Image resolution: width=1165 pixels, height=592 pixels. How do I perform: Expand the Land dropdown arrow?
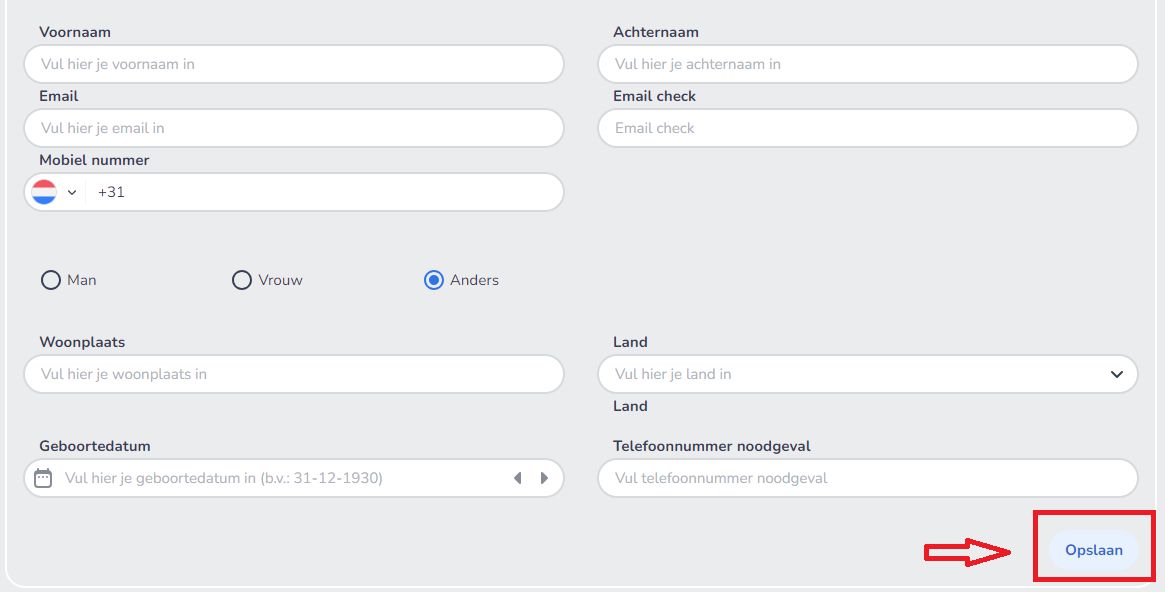point(1116,374)
